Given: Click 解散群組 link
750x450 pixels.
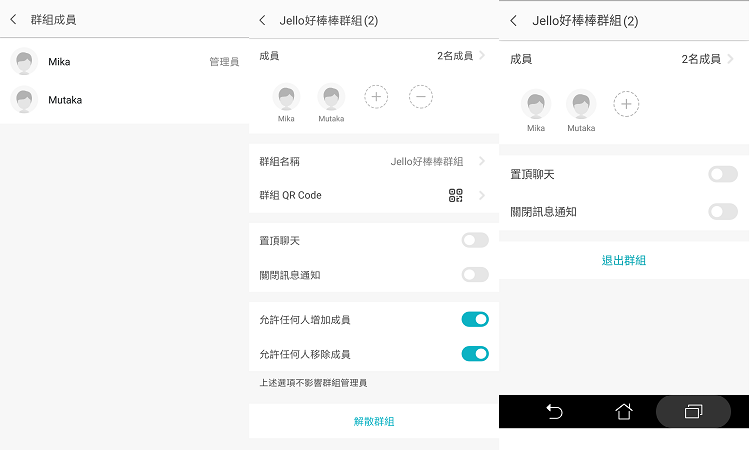Looking at the screenshot, I should [374, 422].
